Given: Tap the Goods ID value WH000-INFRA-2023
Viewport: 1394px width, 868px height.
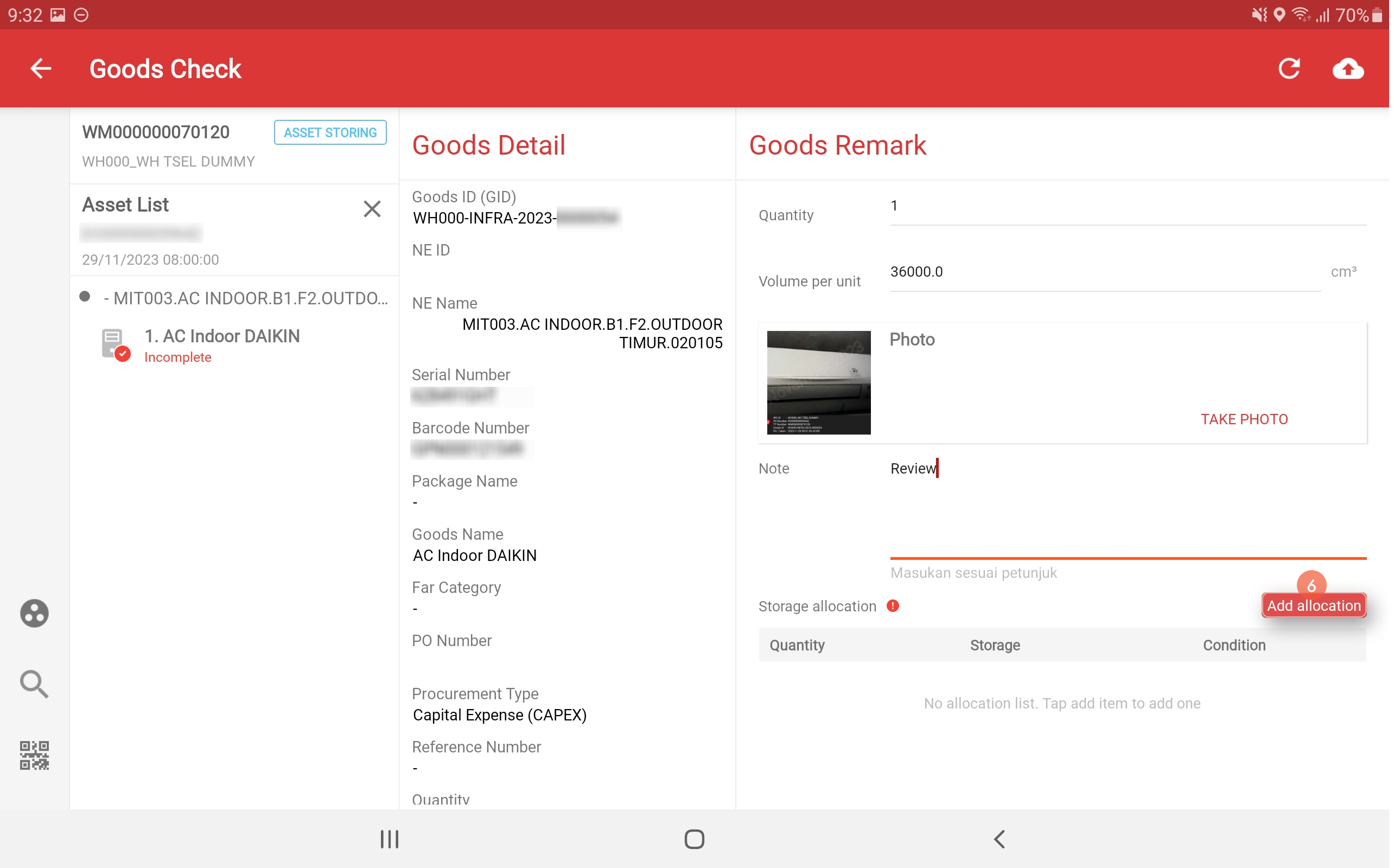Looking at the screenshot, I should click(x=486, y=219).
